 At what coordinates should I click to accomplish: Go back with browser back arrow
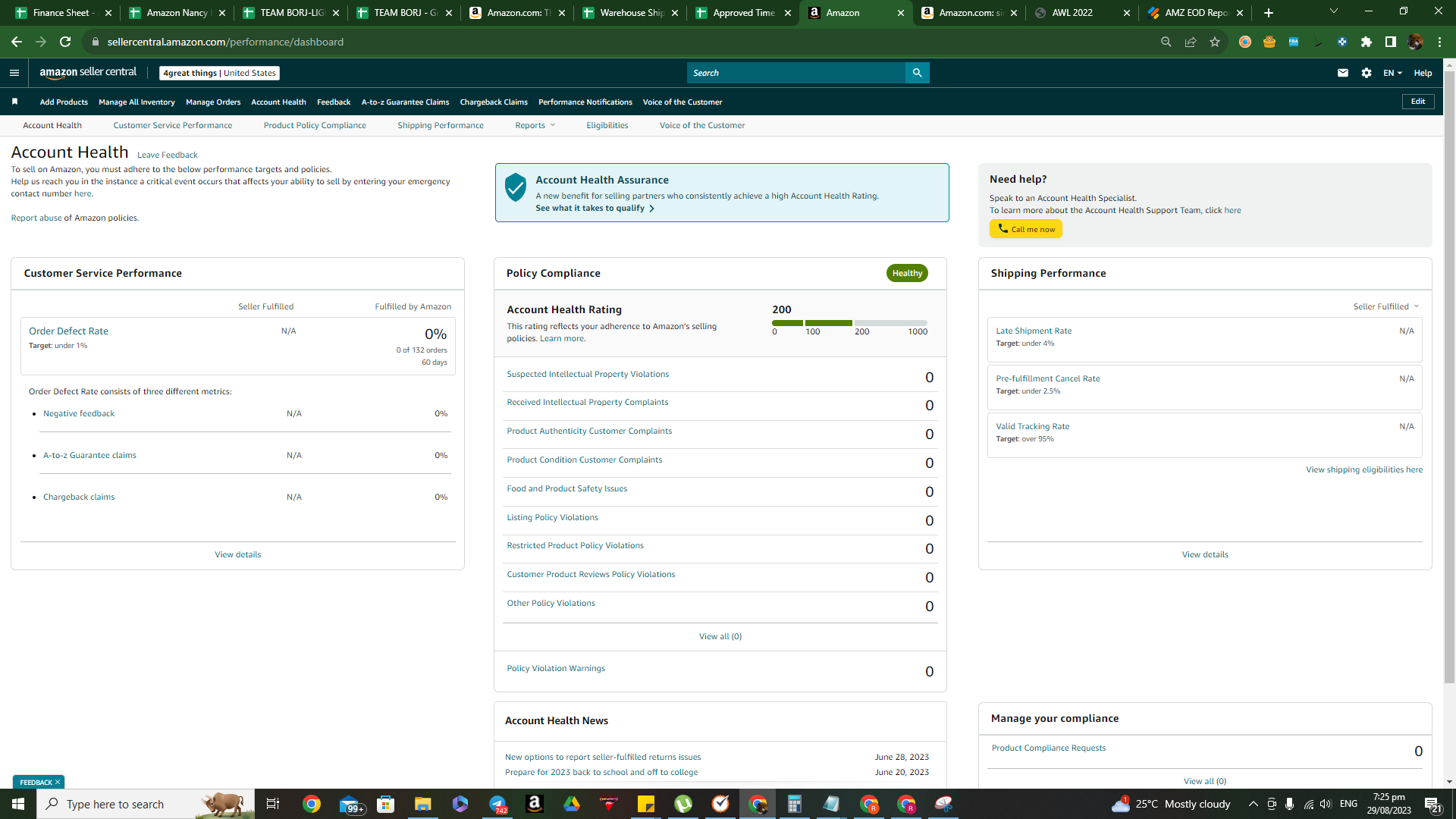(x=17, y=42)
